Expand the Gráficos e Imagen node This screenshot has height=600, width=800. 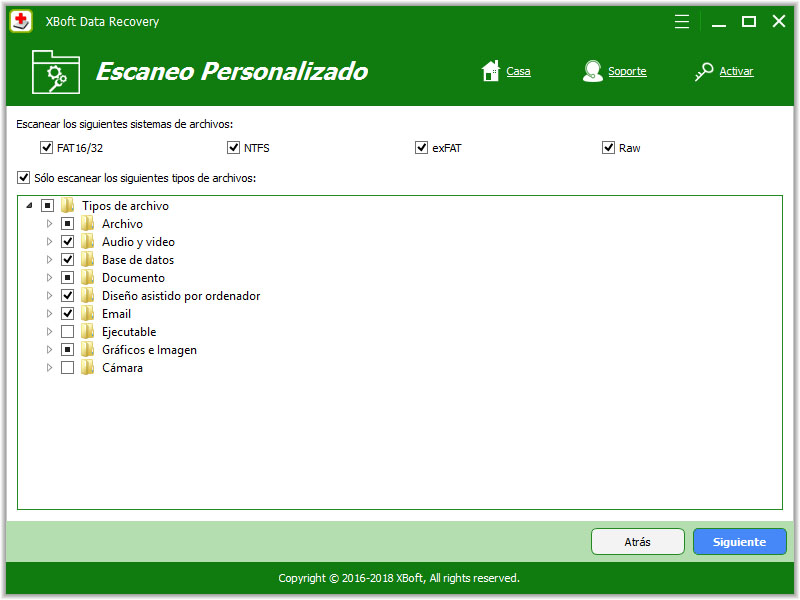pos(49,349)
